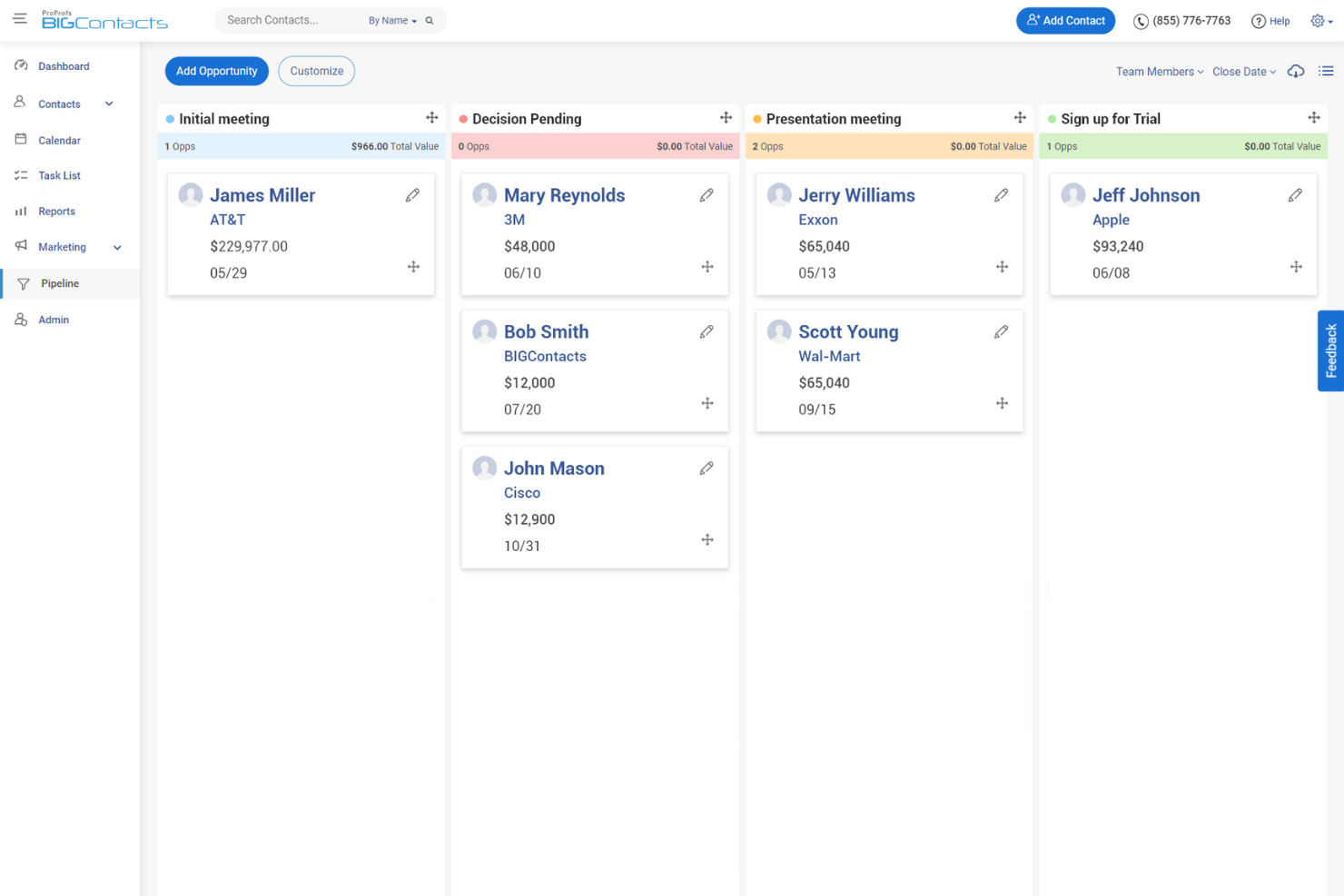The image size is (1344, 896).
Task: Expand the Contacts sidebar submenu chevron
Action: (x=109, y=104)
